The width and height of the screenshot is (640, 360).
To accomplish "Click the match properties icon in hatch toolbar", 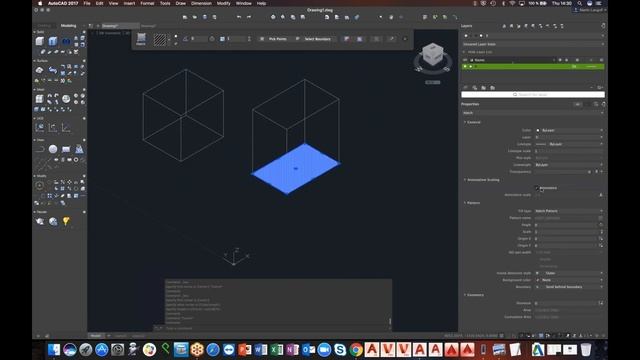I will point(391,39).
